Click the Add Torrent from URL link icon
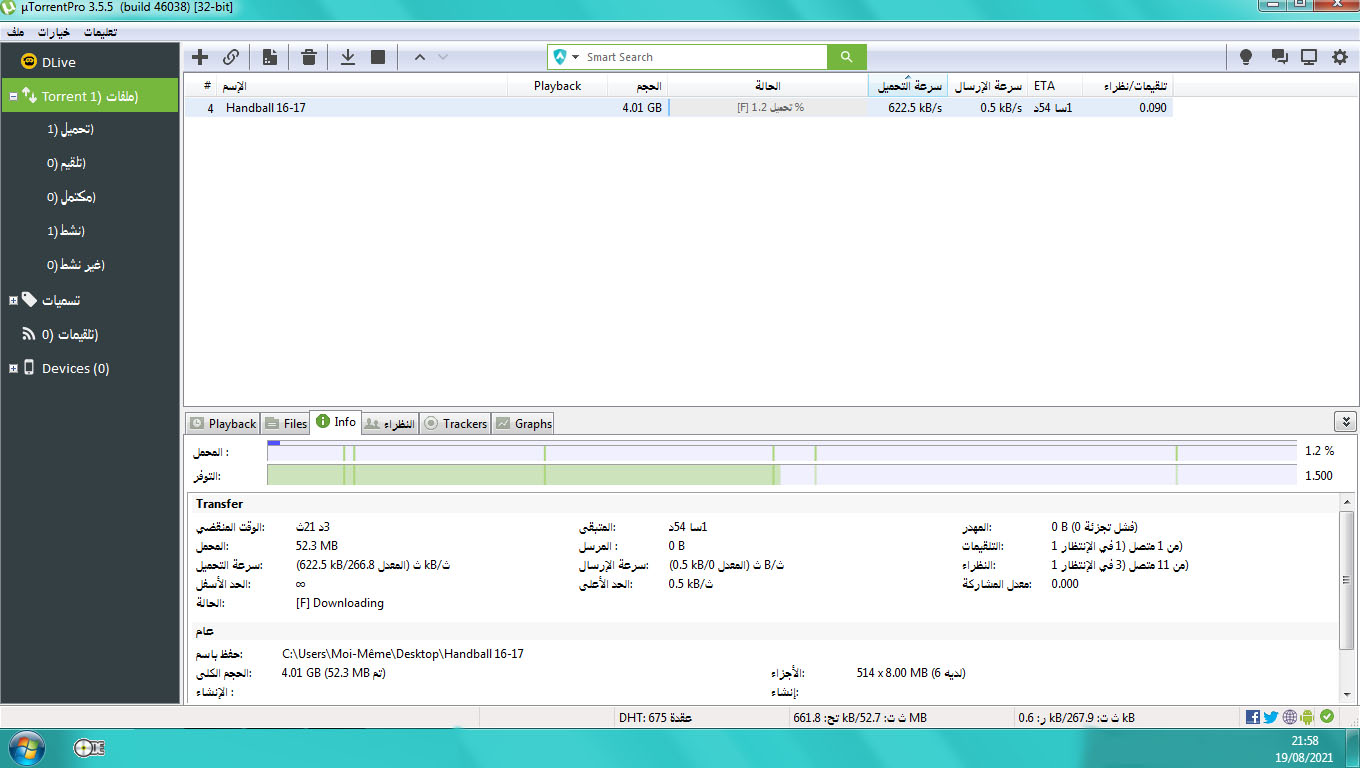Viewport: 1360px width, 768px height. (x=231, y=57)
